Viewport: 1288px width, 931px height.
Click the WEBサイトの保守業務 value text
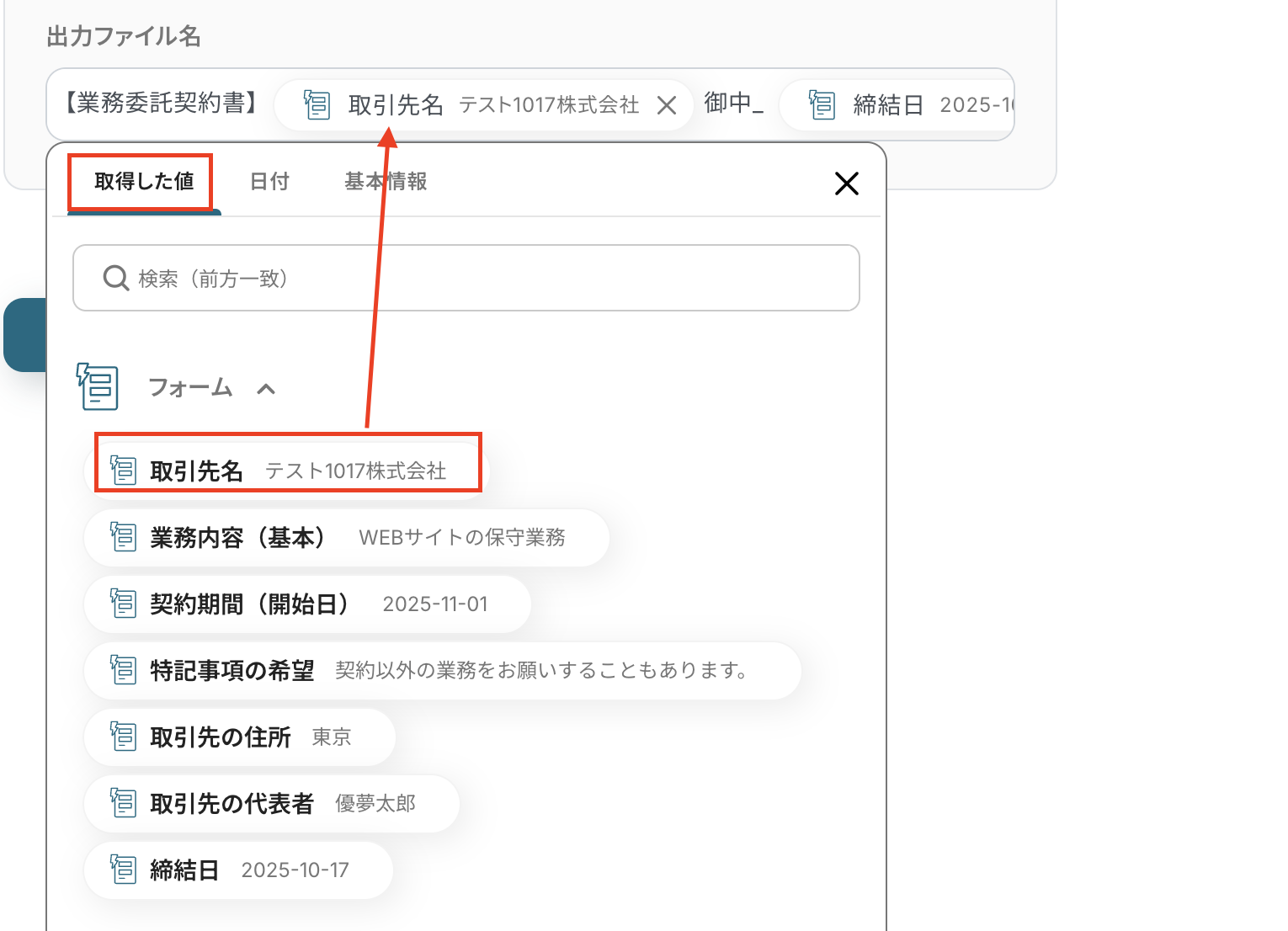tap(462, 537)
